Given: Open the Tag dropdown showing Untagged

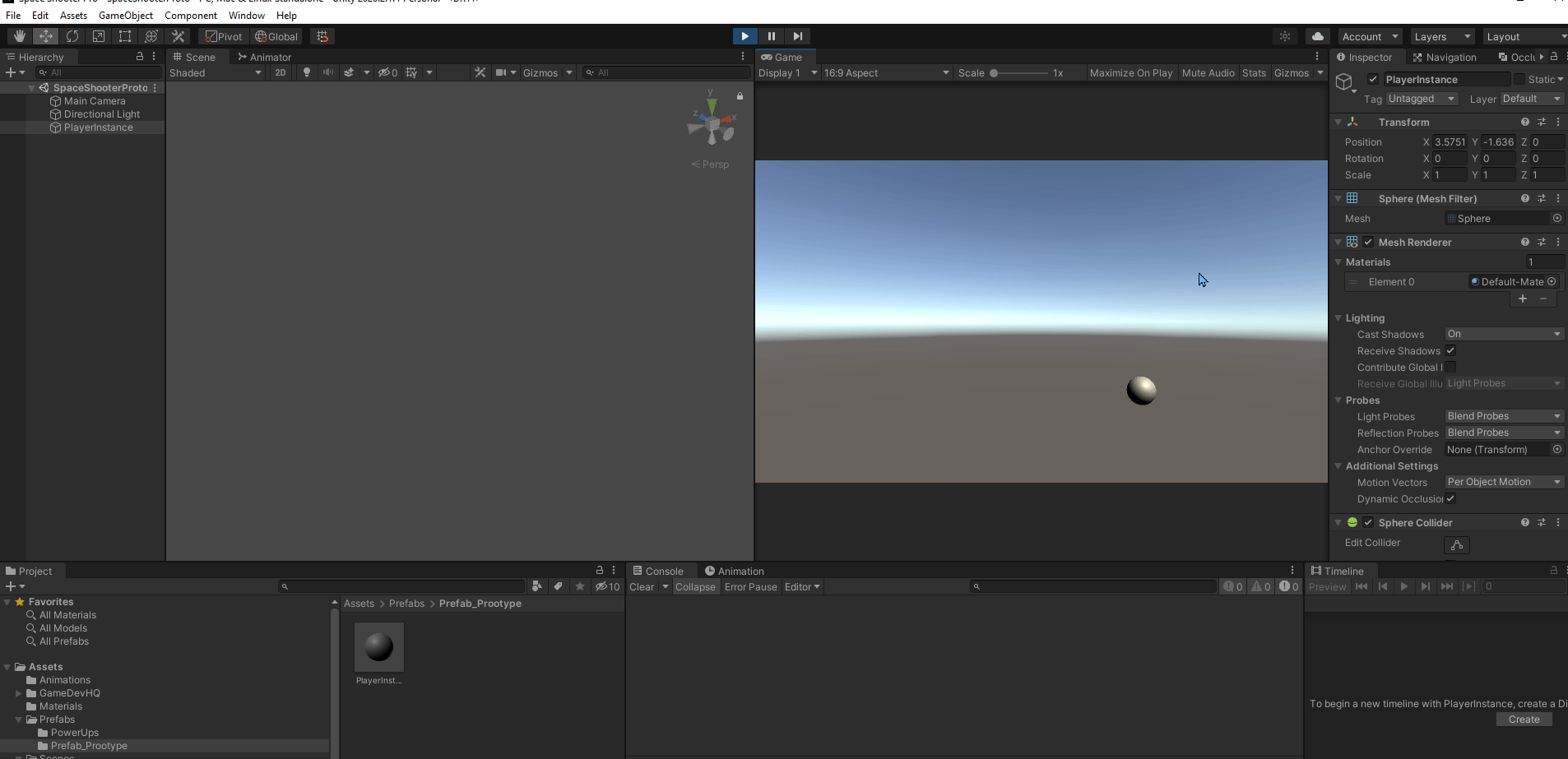Looking at the screenshot, I should [1421, 98].
